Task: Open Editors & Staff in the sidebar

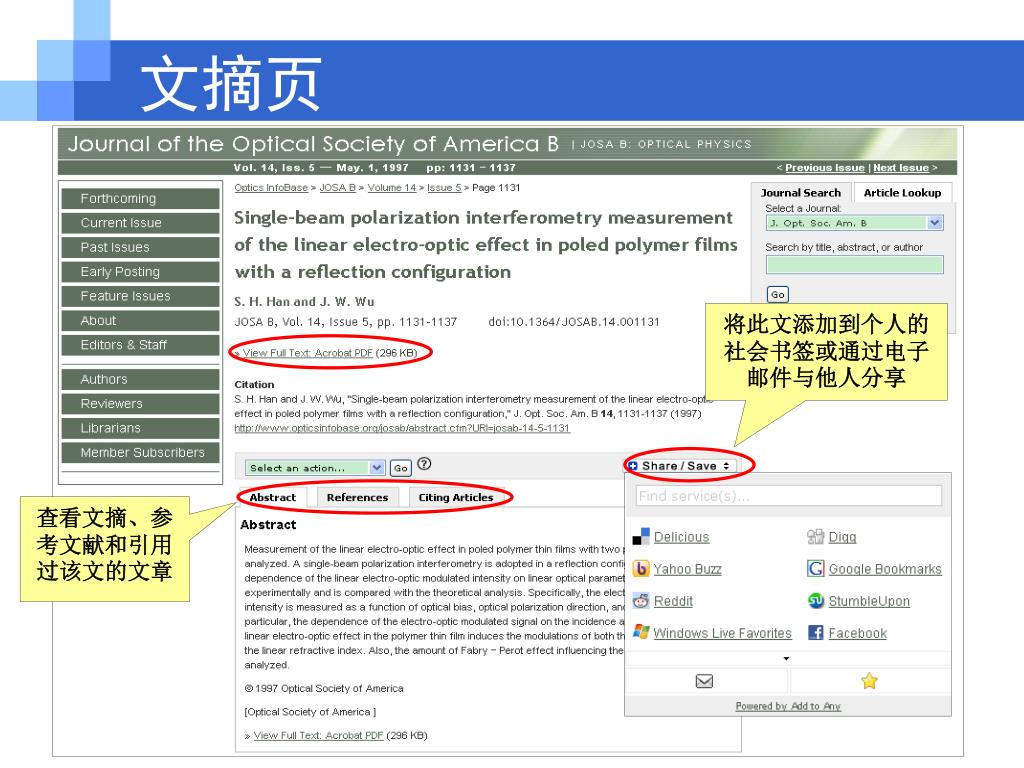Action: (140, 345)
